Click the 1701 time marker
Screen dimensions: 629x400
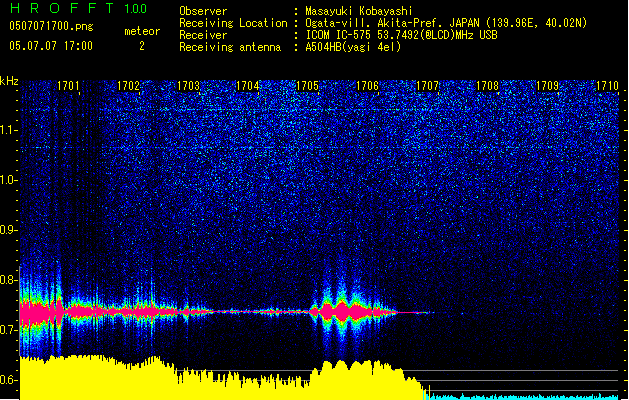click(x=68, y=86)
